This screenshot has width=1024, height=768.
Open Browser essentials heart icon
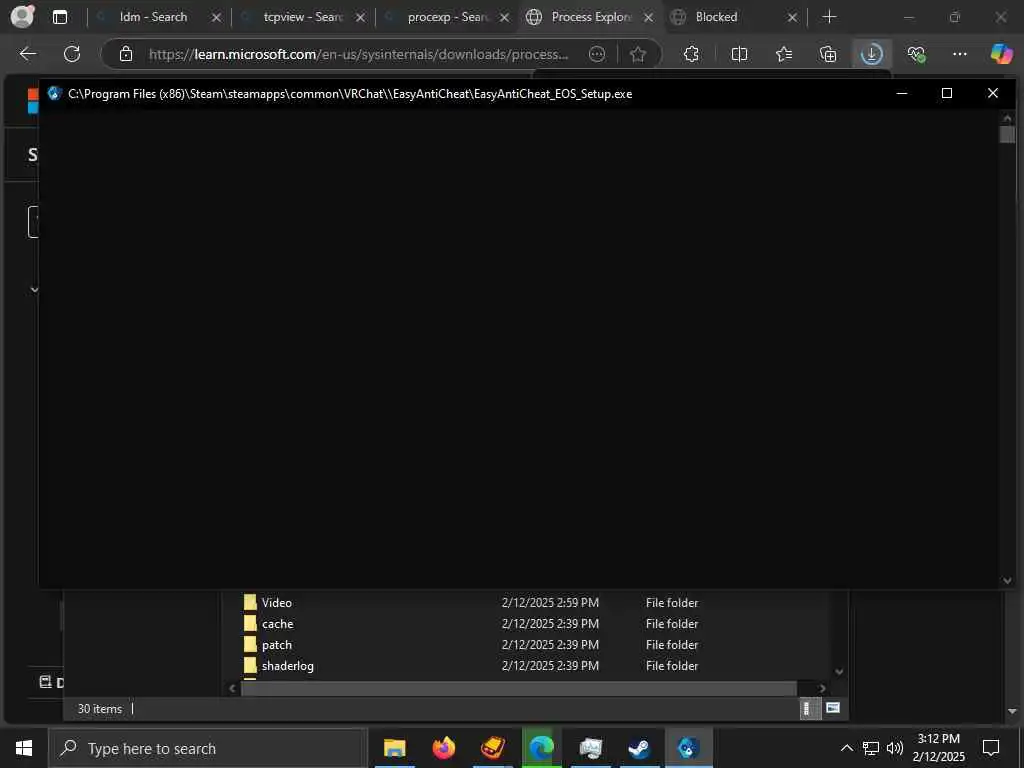click(916, 54)
